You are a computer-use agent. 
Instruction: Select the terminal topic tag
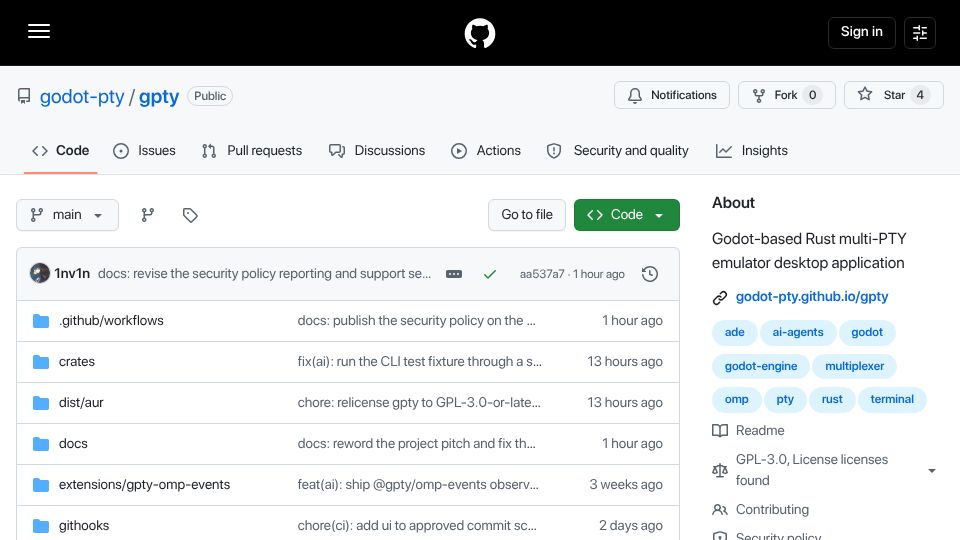tap(892, 399)
